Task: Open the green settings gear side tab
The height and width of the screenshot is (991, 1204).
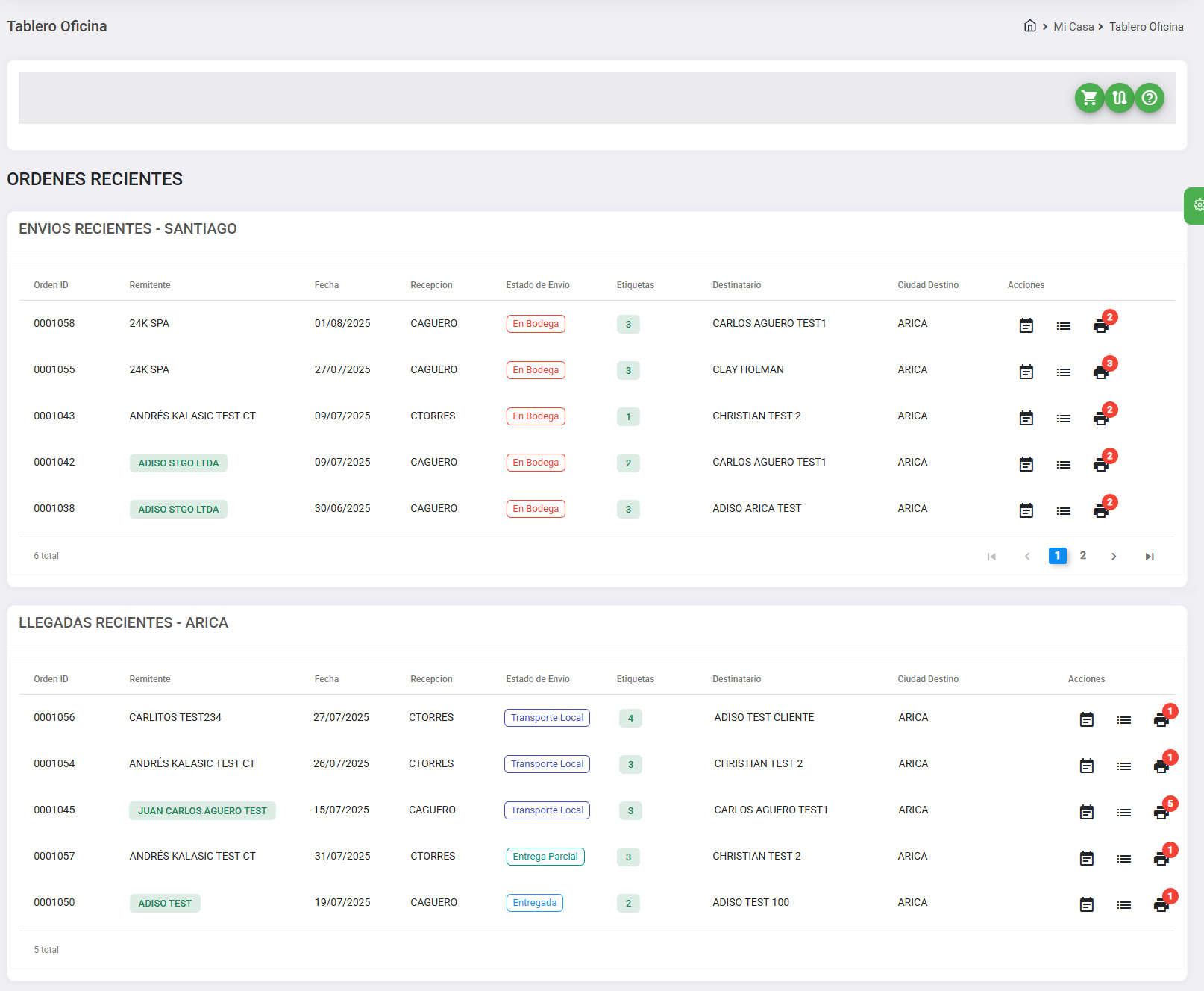Action: pos(1197,205)
